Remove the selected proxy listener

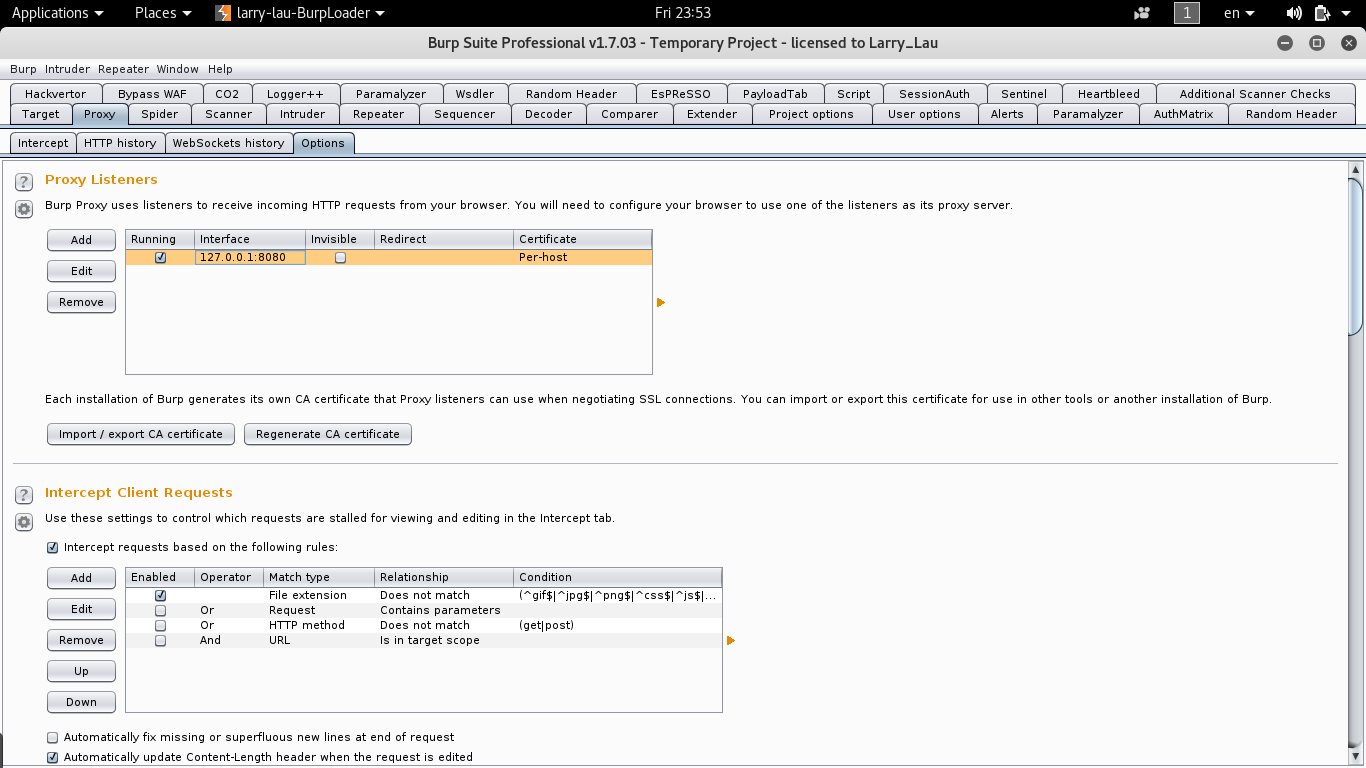[81, 302]
